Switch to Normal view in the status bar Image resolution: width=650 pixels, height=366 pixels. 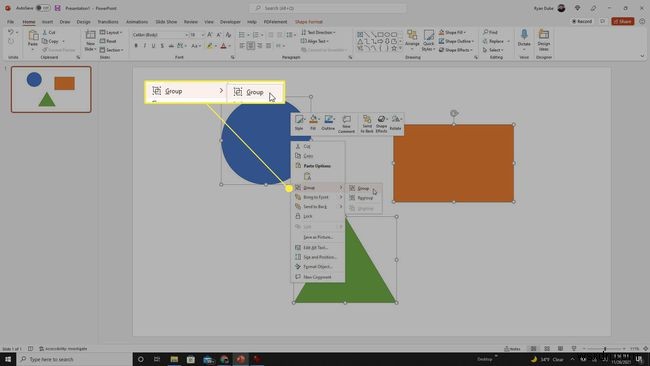point(534,349)
